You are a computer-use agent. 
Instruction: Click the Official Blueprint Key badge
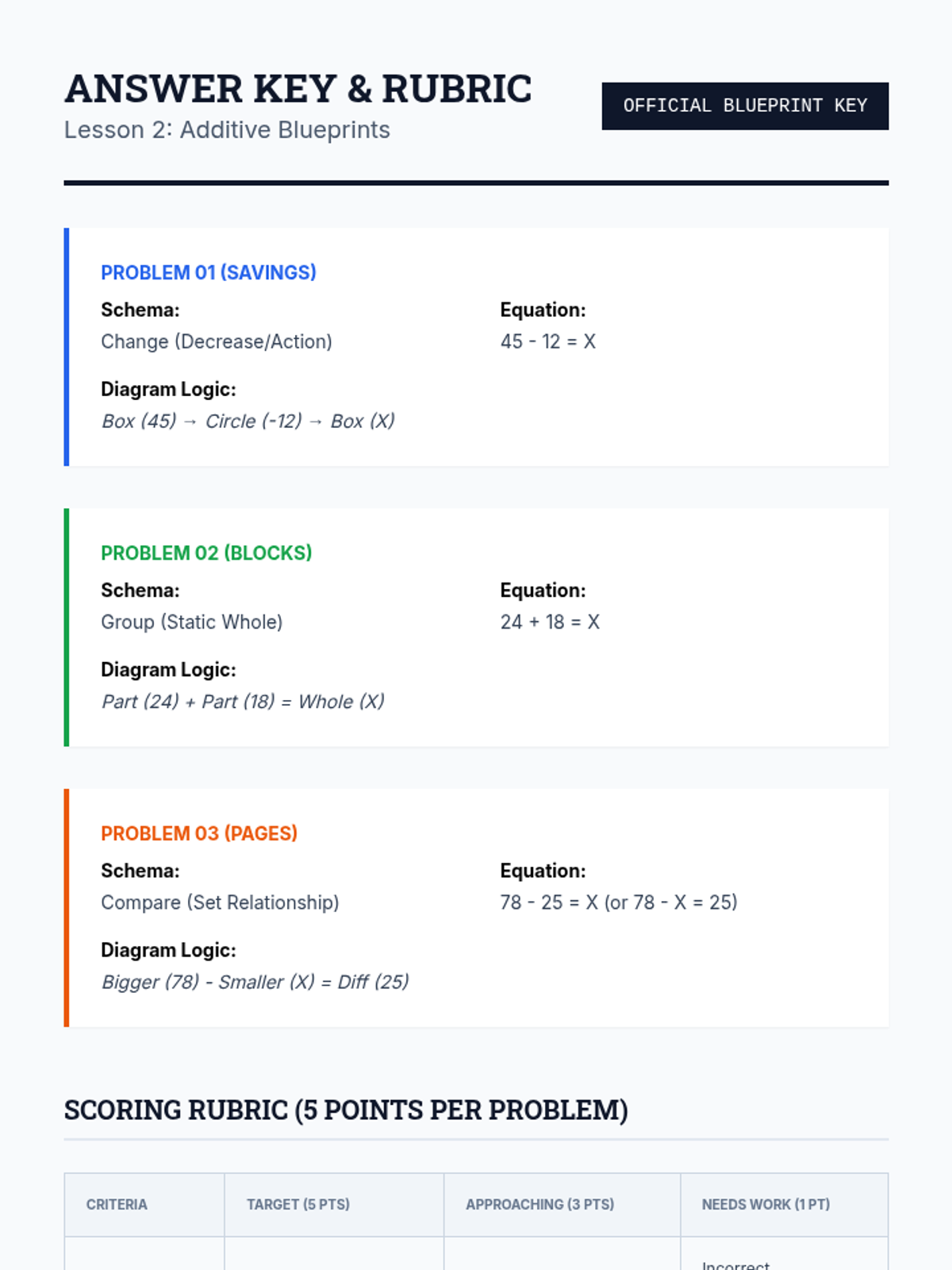744,106
